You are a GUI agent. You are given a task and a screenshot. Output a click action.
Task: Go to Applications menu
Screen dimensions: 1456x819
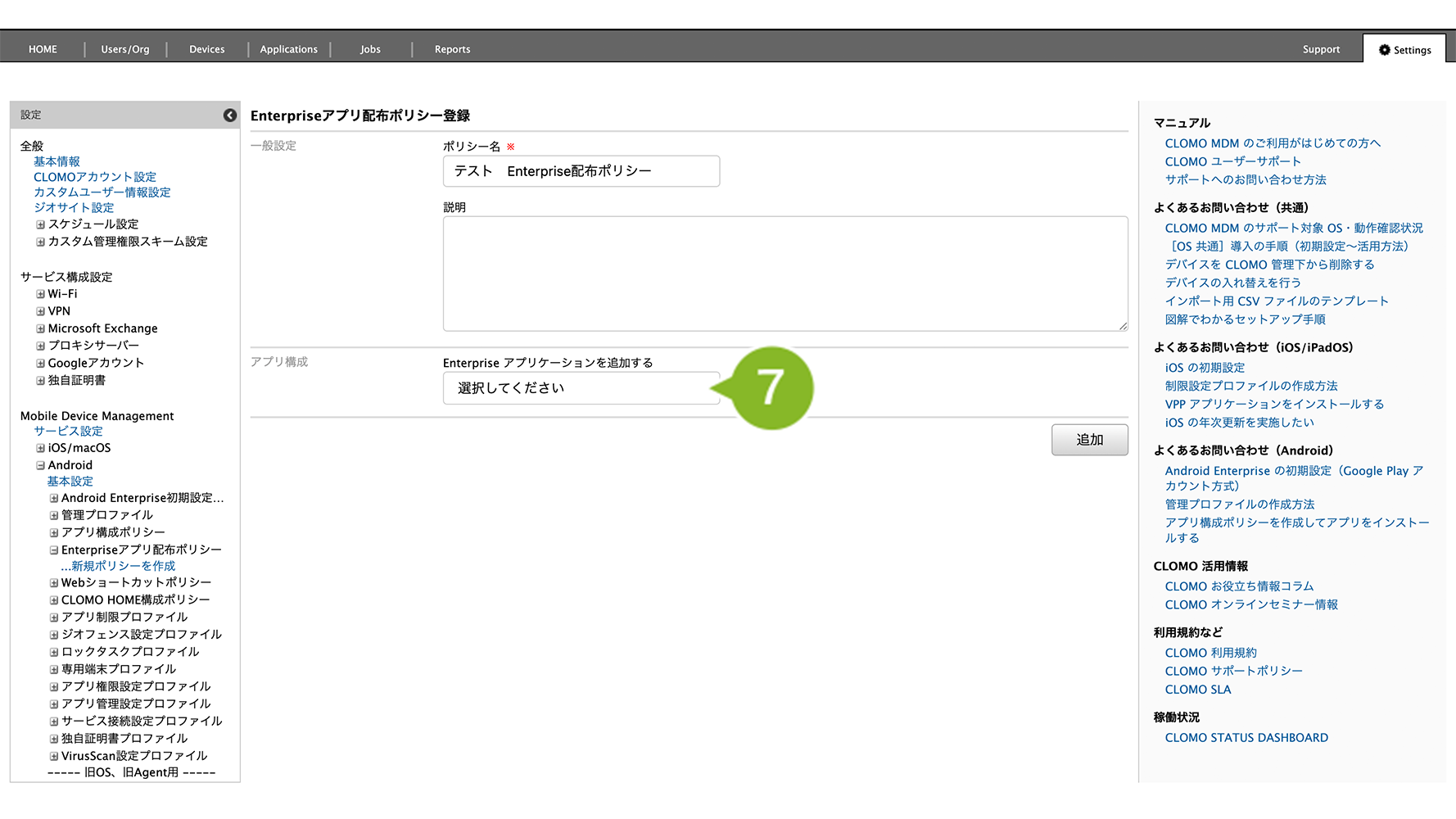tap(288, 50)
